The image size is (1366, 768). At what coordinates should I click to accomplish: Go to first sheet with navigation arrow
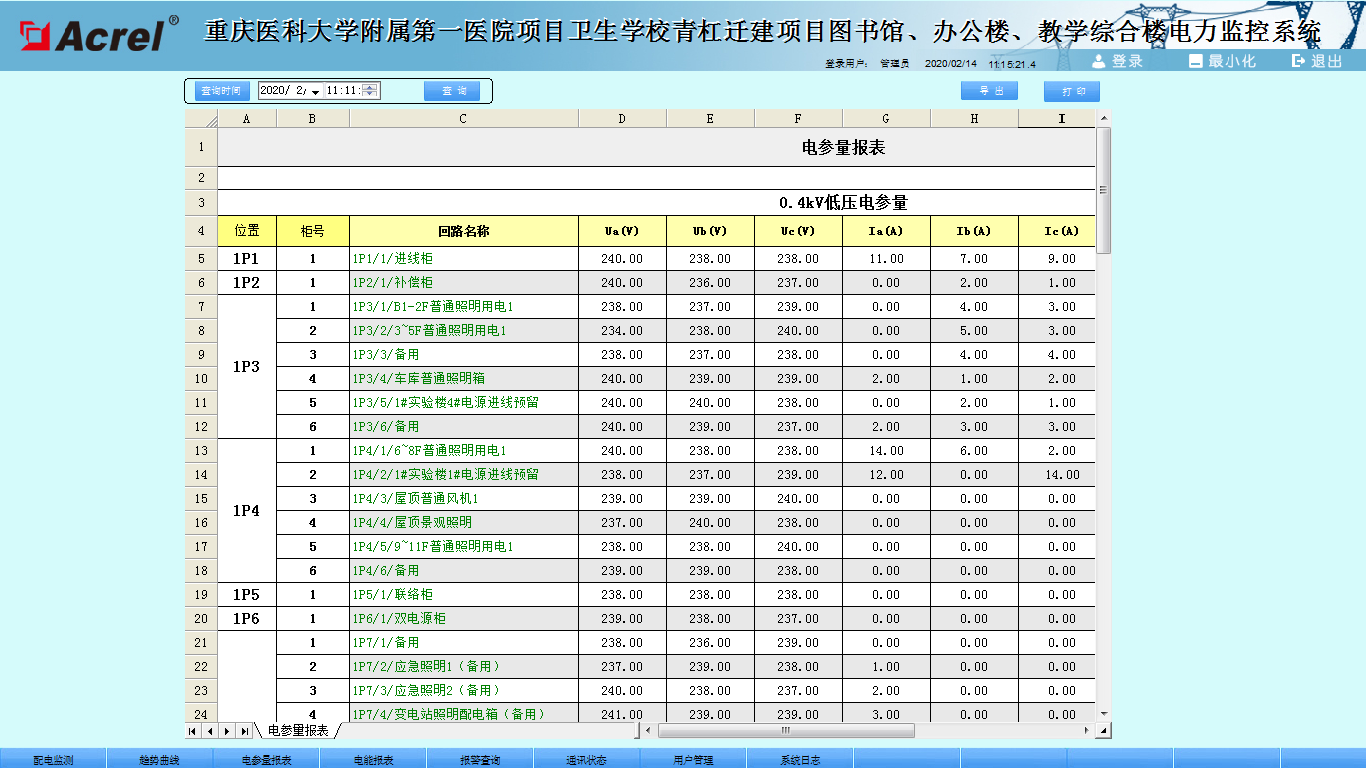(194, 731)
